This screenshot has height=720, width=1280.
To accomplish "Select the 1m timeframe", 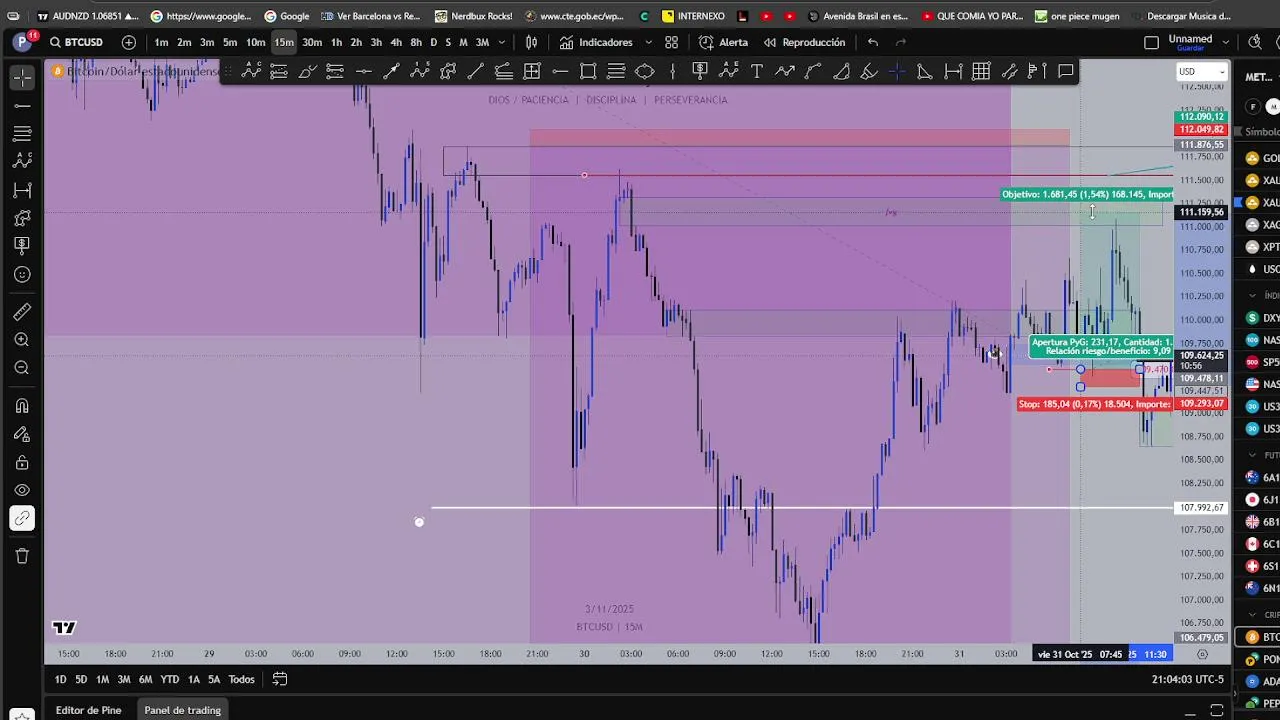I will tap(161, 42).
